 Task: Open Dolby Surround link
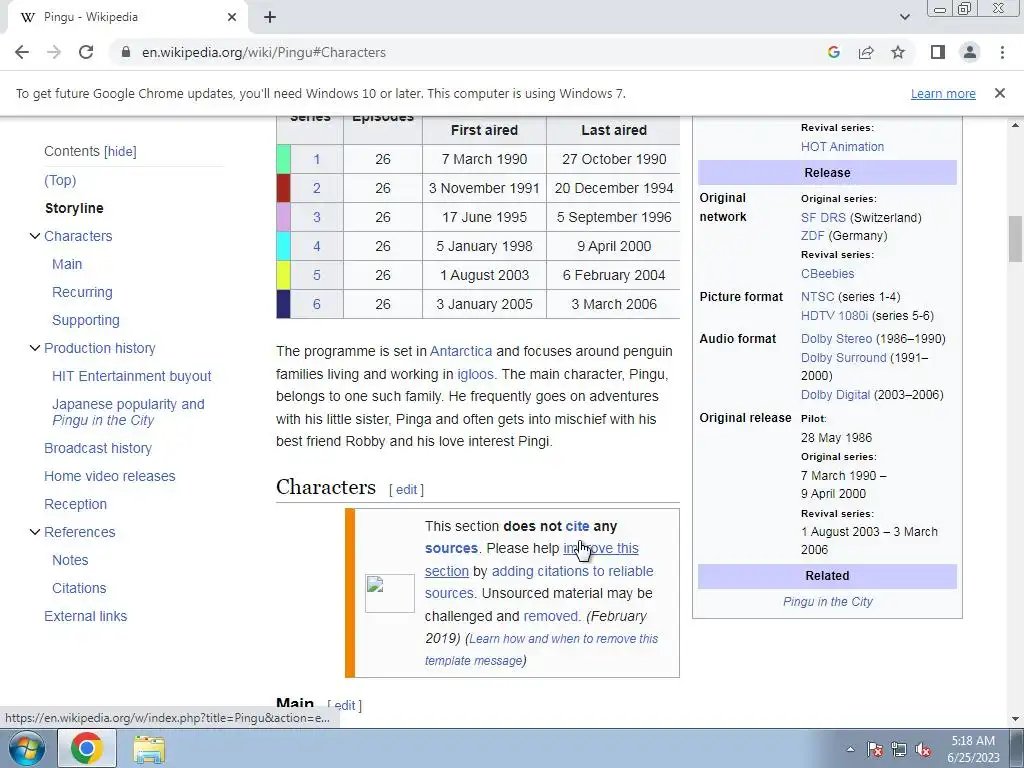tap(844, 357)
